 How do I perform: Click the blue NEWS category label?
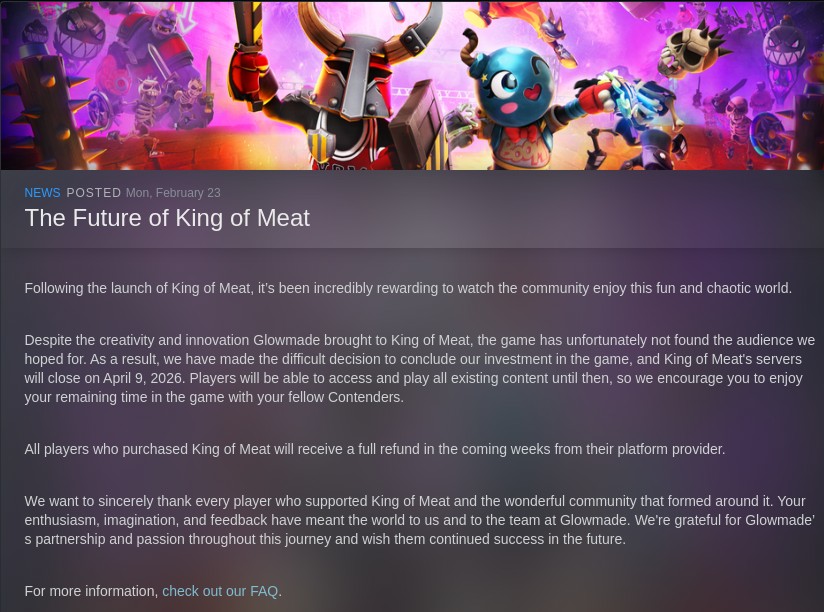(42, 193)
